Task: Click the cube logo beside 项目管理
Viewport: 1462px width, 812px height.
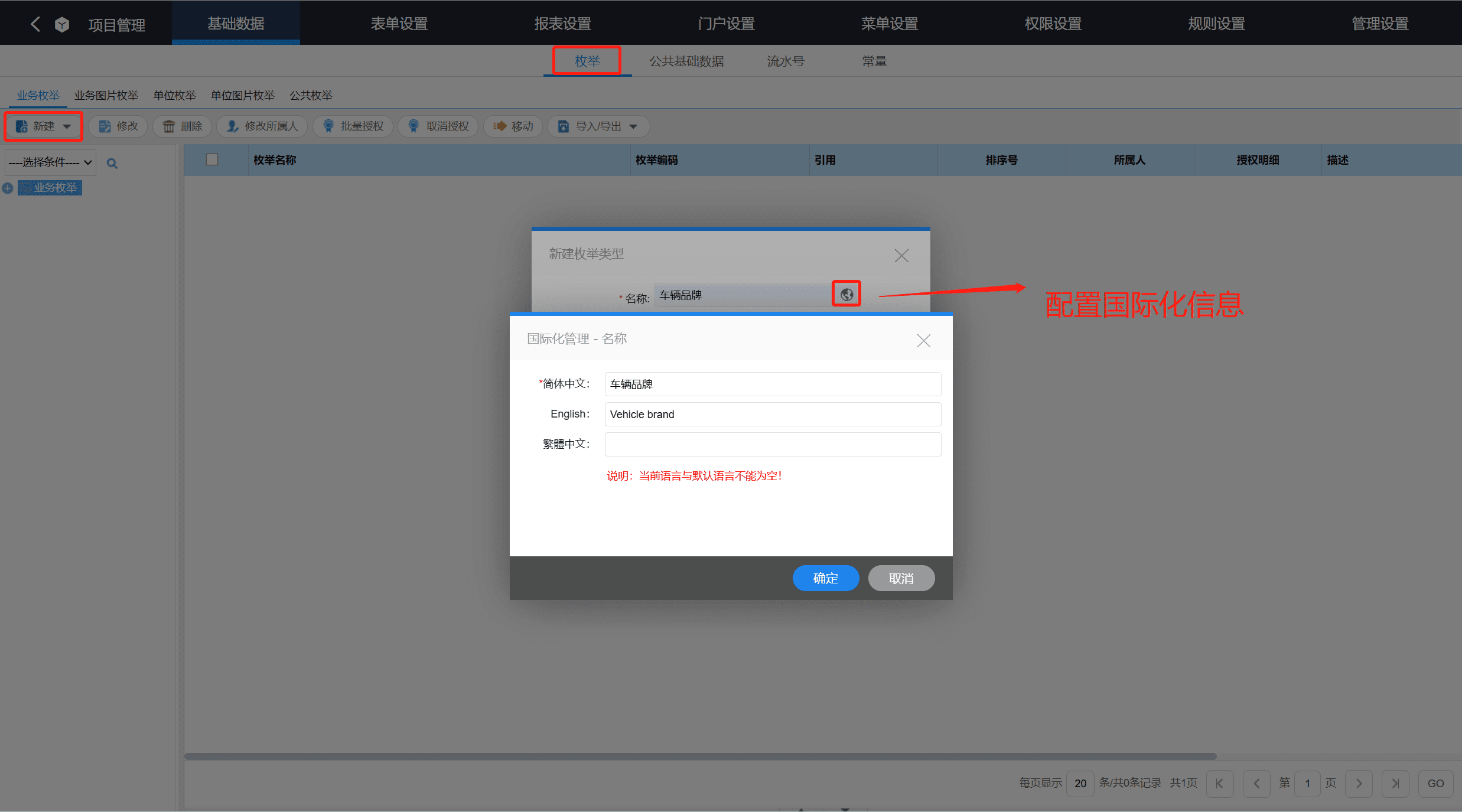Action: [x=62, y=24]
